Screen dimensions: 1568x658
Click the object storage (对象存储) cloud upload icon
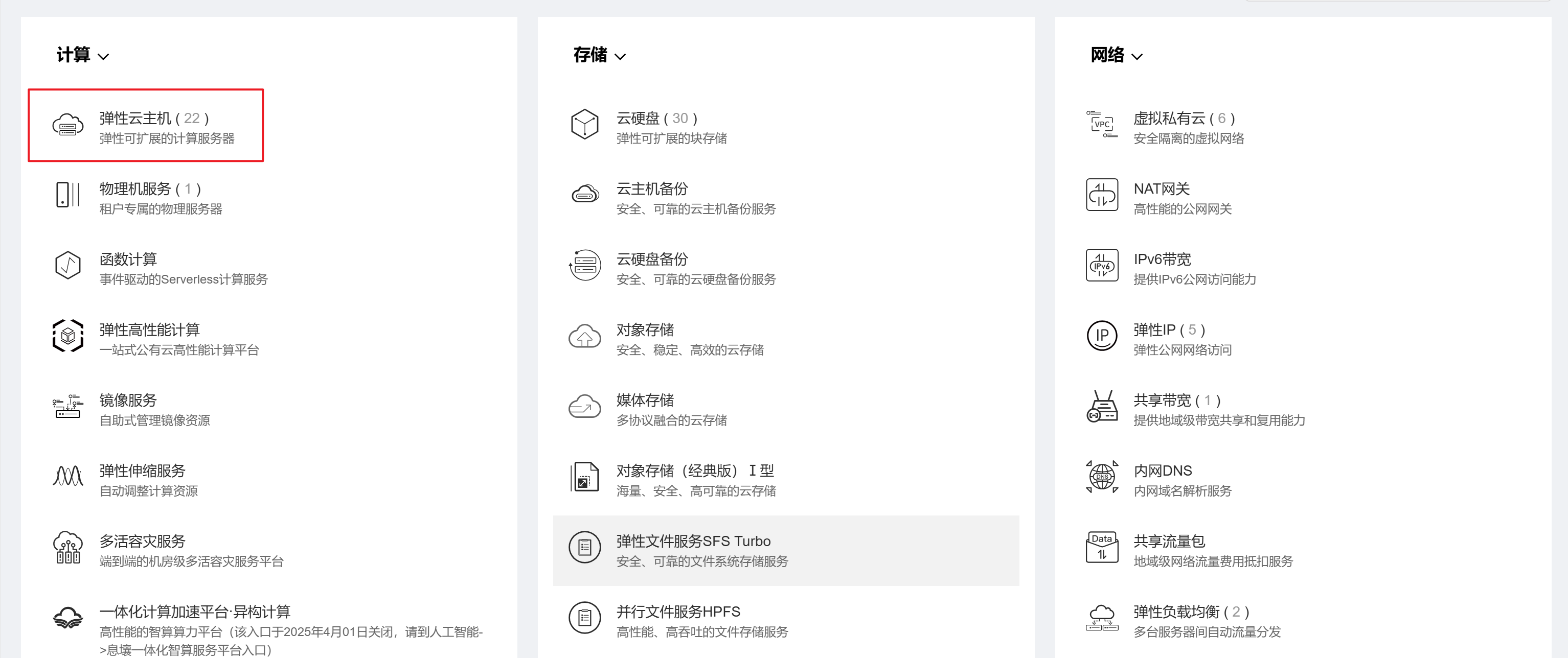pos(584,336)
